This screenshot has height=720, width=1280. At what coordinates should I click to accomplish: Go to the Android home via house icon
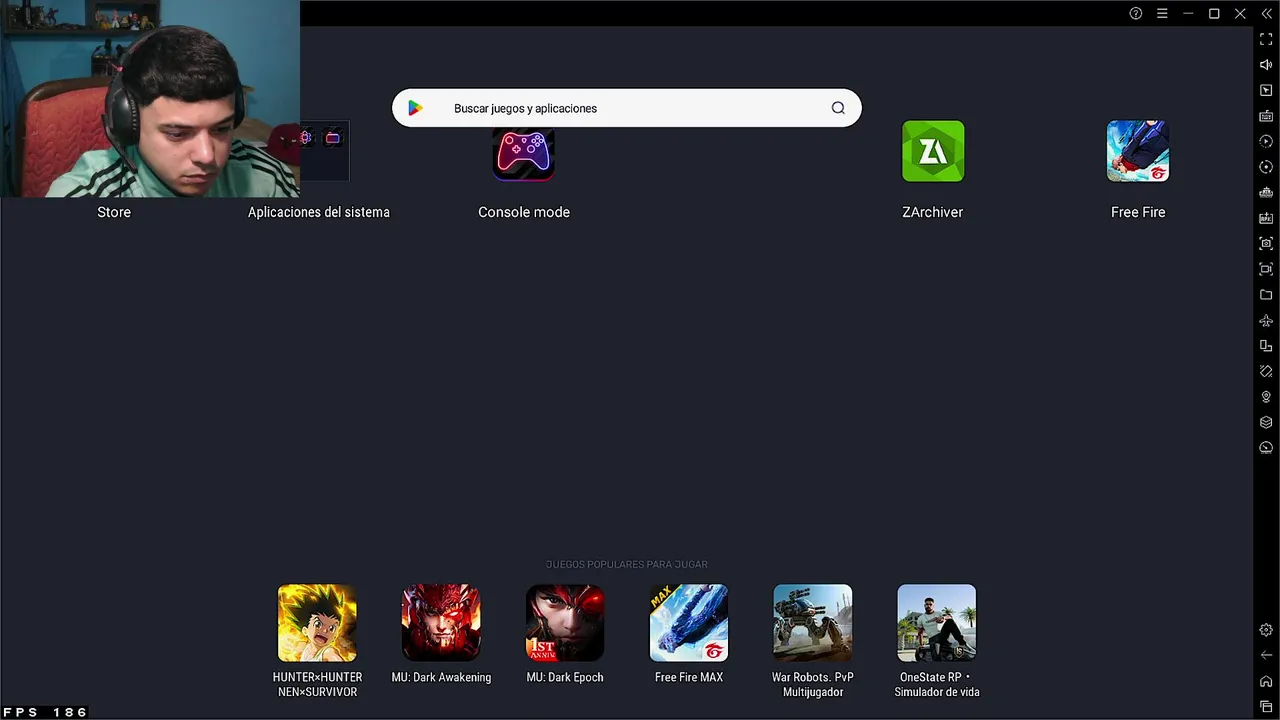point(1266,681)
